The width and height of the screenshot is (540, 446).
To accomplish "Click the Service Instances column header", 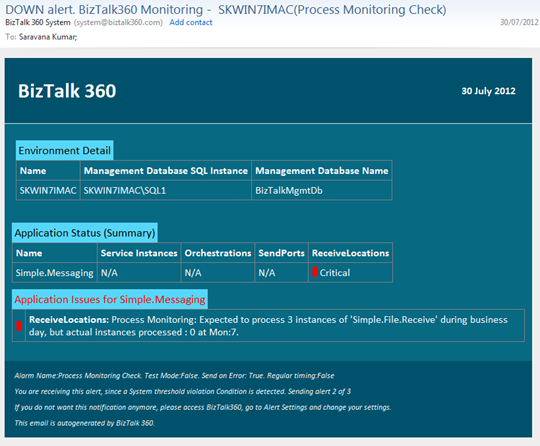I will point(139,253).
